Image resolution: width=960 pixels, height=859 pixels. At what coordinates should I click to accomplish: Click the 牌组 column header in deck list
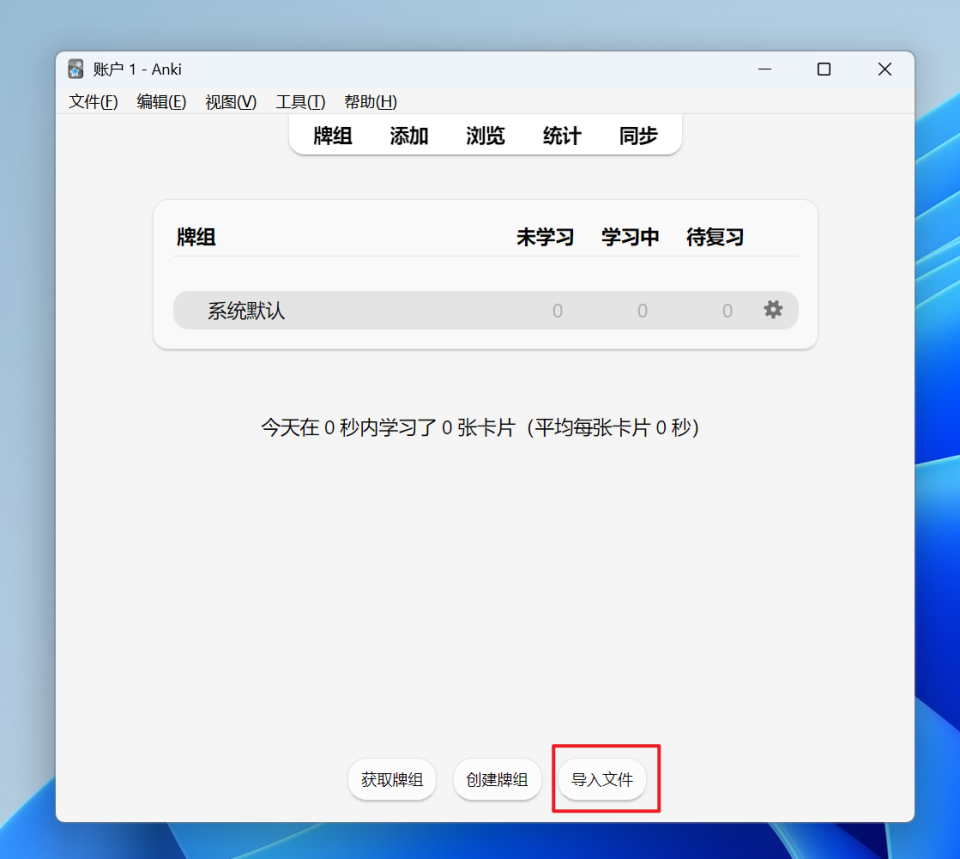tap(196, 237)
